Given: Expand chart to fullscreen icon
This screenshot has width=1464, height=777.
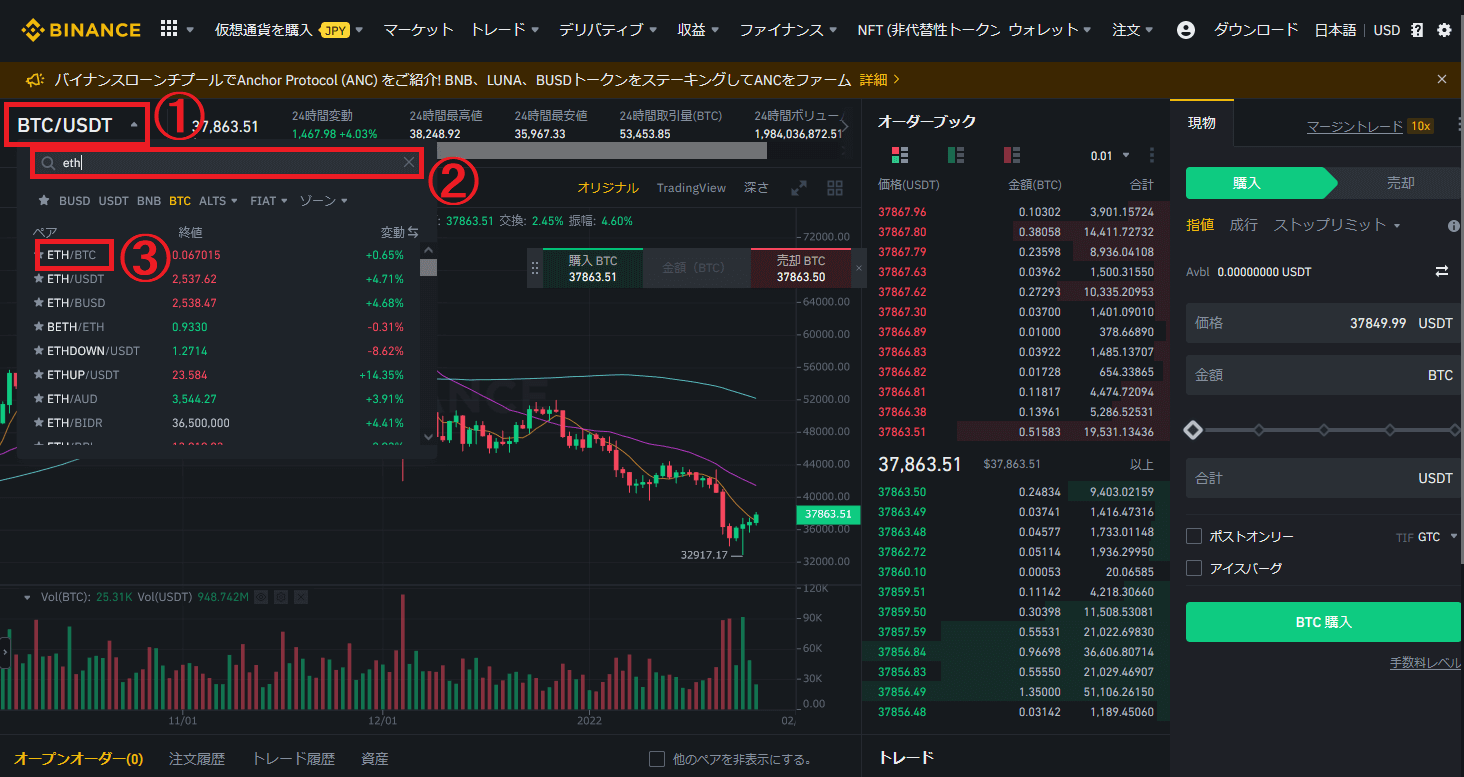Looking at the screenshot, I should (x=799, y=188).
